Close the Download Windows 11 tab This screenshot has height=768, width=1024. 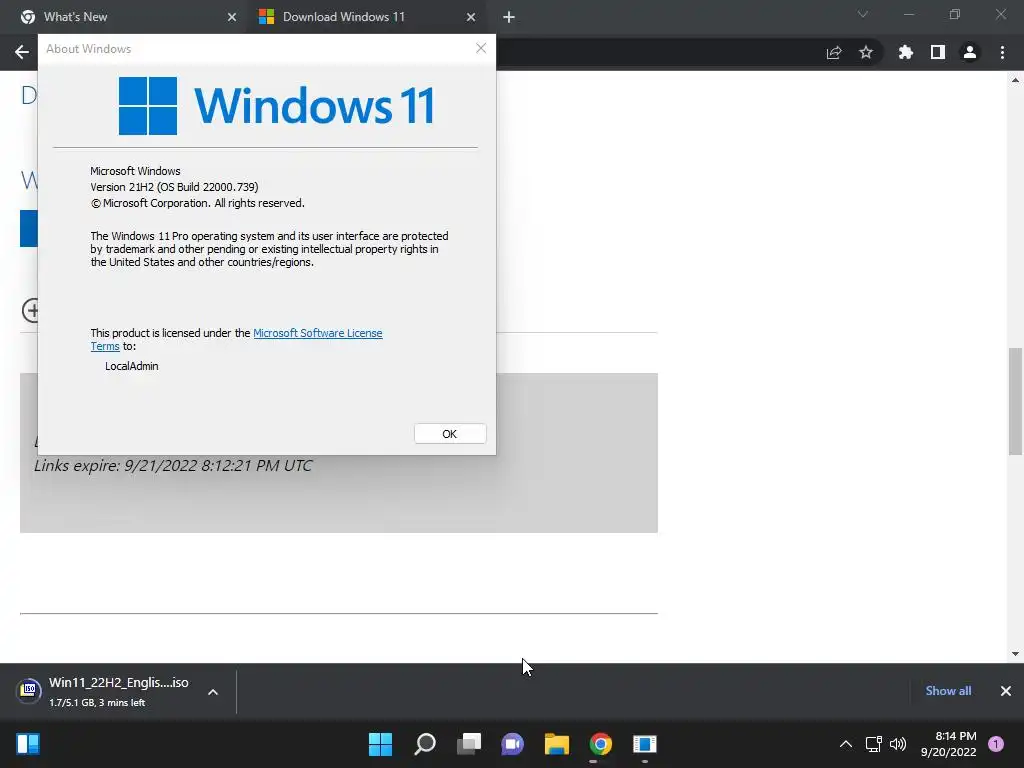click(471, 17)
